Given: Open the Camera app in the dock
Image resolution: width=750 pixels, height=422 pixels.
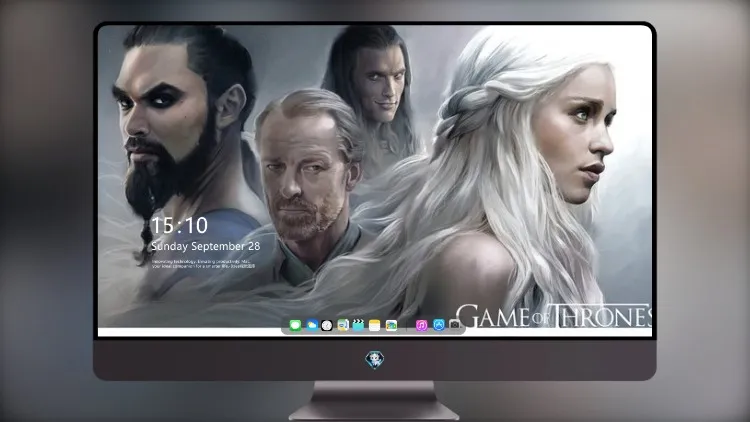Looking at the screenshot, I should [x=454, y=325].
